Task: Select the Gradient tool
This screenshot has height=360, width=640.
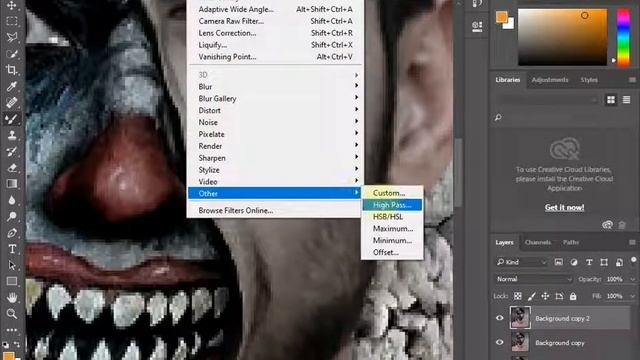Action: [x=11, y=184]
